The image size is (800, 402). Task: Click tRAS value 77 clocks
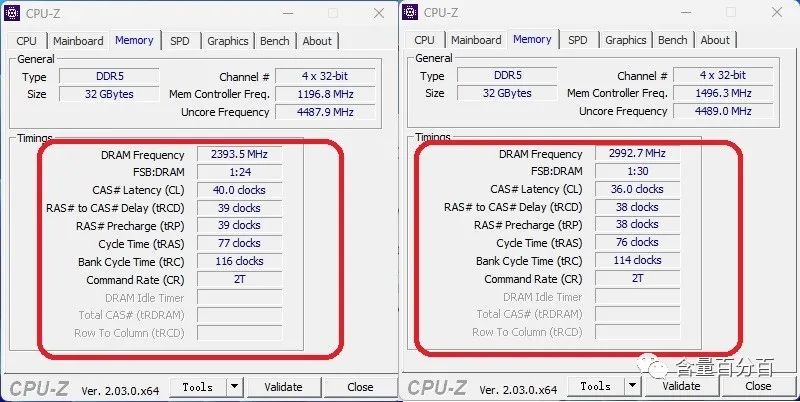click(x=239, y=243)
